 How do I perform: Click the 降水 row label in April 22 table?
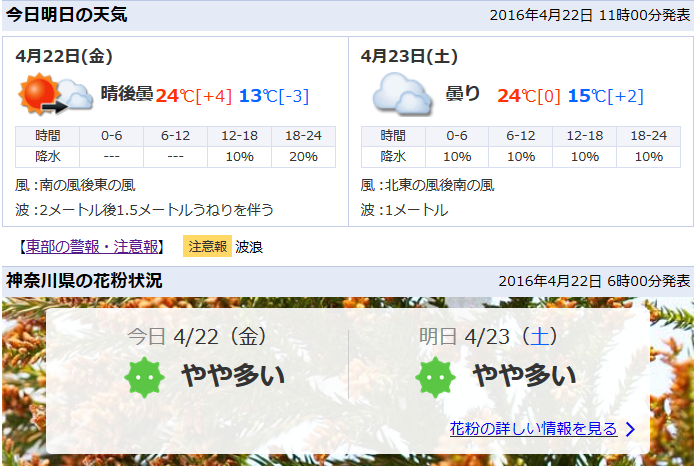47,157
